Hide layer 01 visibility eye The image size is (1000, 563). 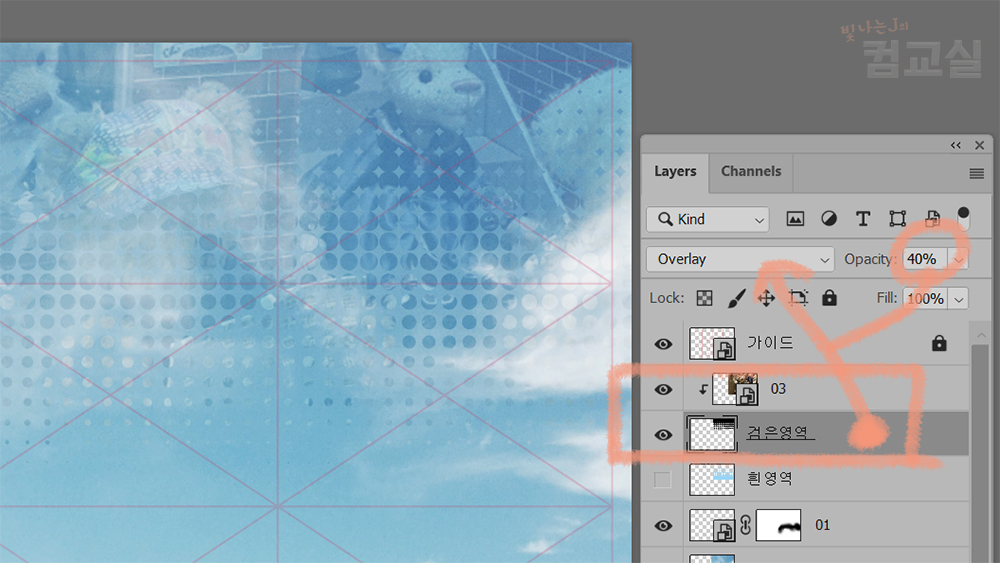(663, 526)
